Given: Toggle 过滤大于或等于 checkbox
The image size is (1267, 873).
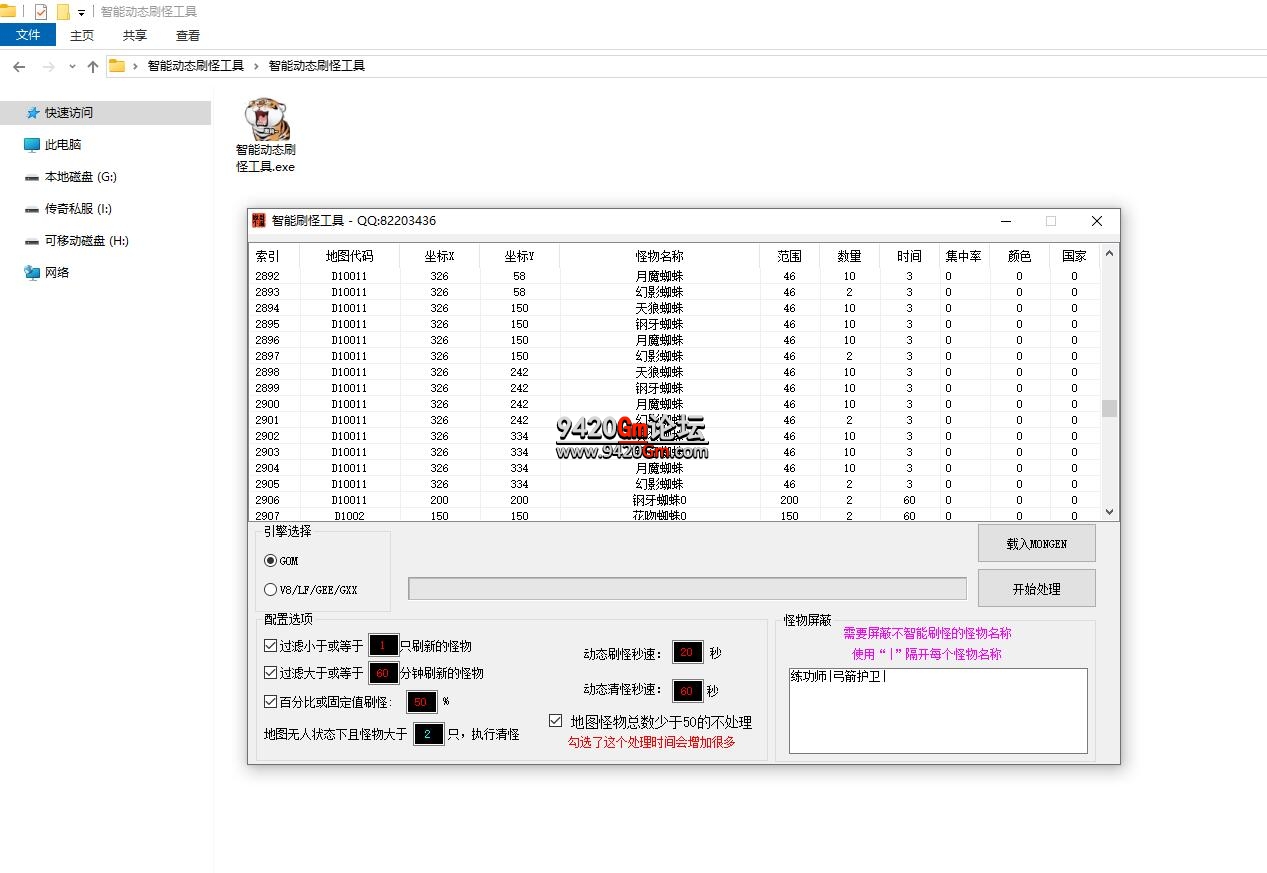Looking at the screenshot, I should click(271, 673).
